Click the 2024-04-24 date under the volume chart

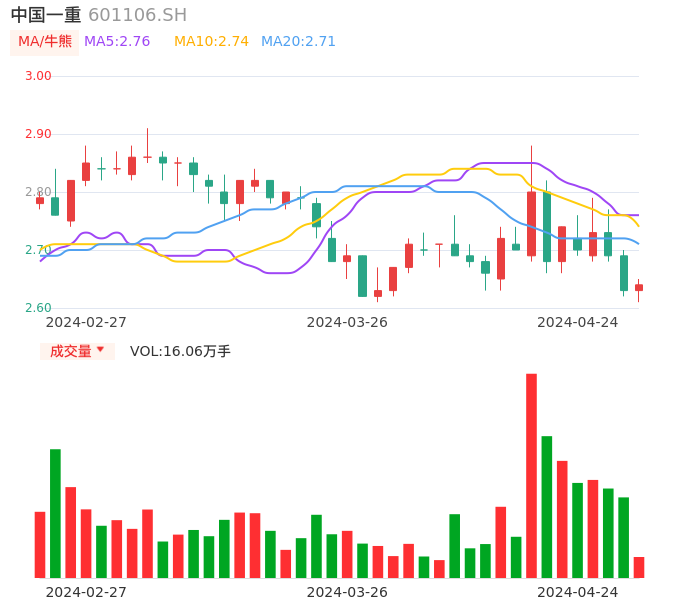(x=578, y=592)
